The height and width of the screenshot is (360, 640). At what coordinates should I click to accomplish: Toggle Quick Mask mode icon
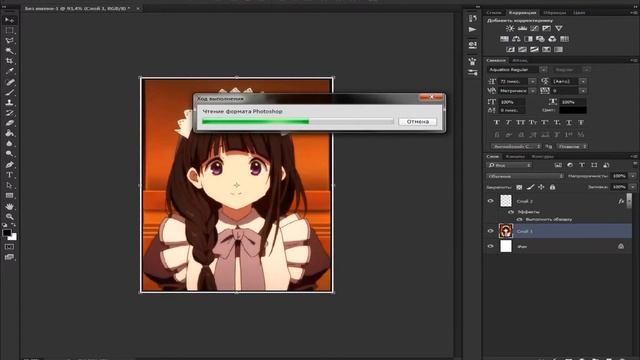tap(9, 247)
